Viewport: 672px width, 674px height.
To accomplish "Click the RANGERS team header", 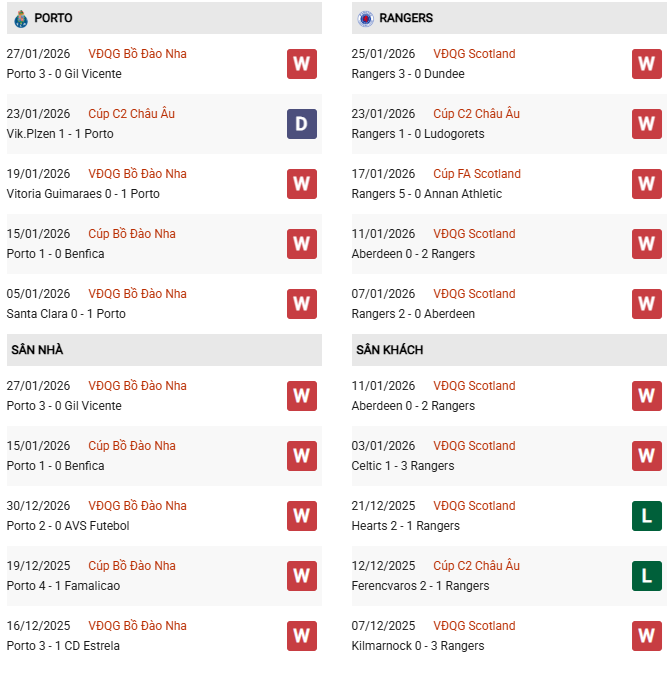I will (x=406, y=18).
